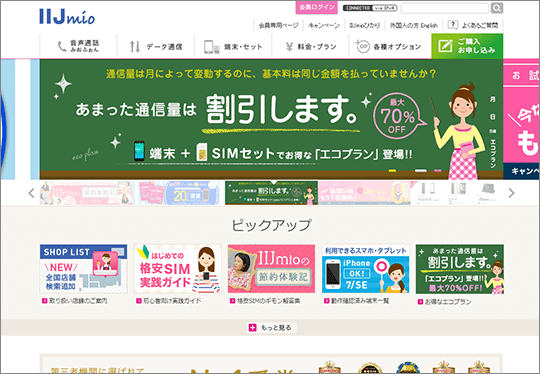
Task: Click the question mark FAQ icon
Action: coord(453,24)
